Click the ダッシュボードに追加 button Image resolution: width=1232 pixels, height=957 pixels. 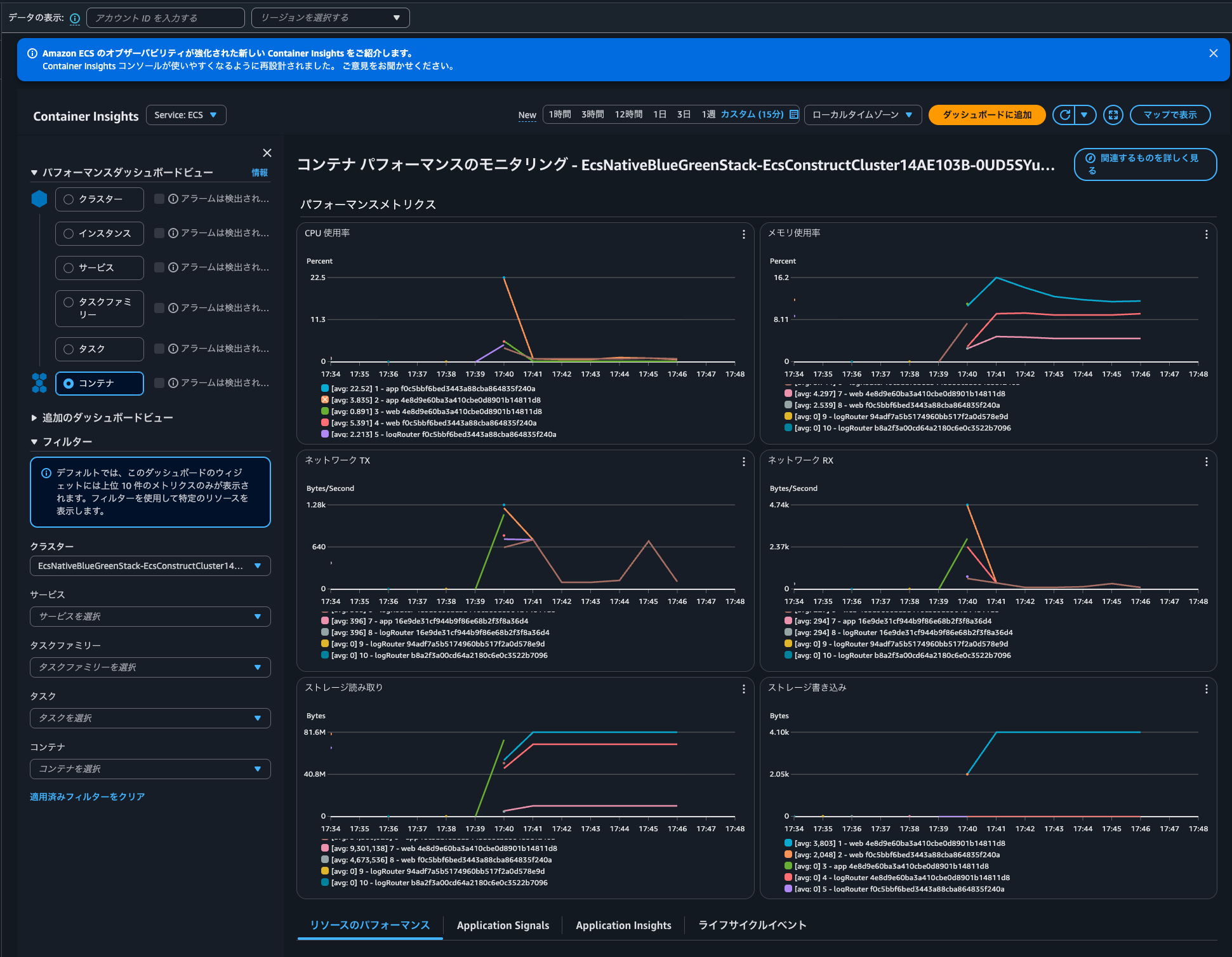tap(986, 115)
